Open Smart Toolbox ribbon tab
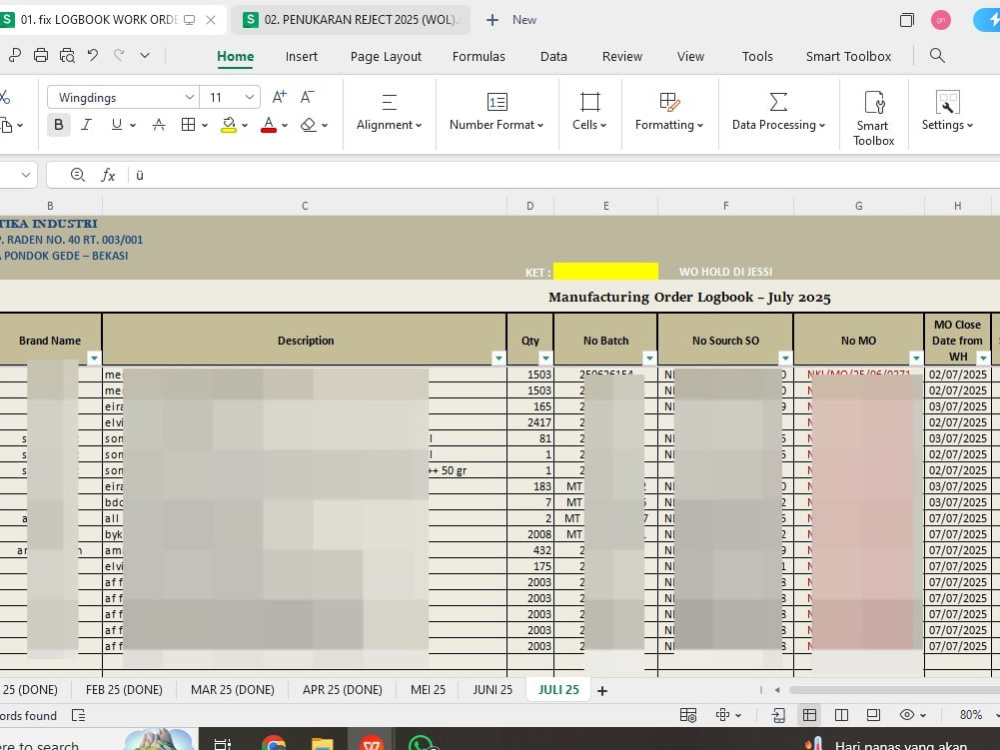This screenshot has width=1000, height=750. [x=848, y=56]
